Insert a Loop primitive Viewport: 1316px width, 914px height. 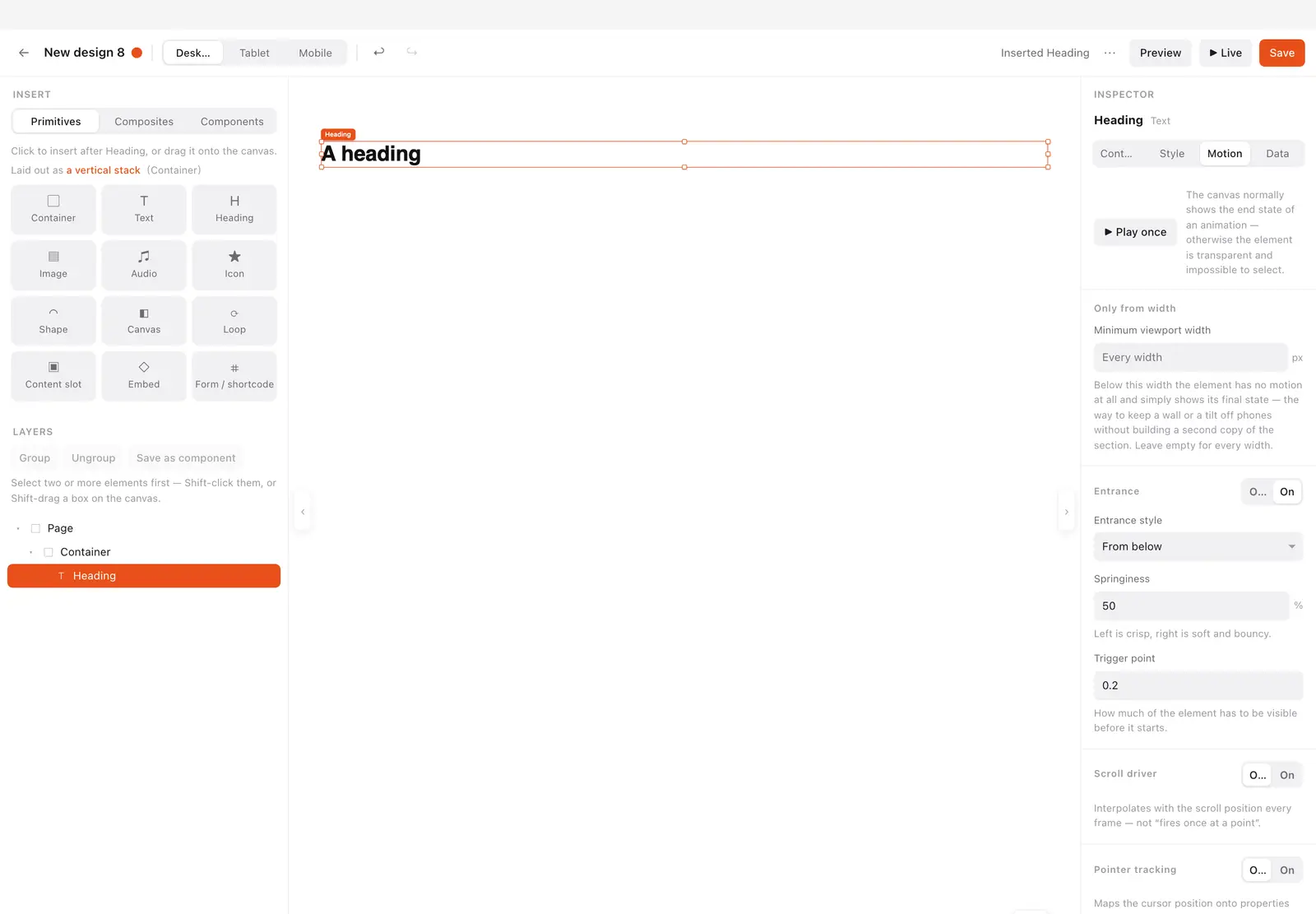point(234,321)
